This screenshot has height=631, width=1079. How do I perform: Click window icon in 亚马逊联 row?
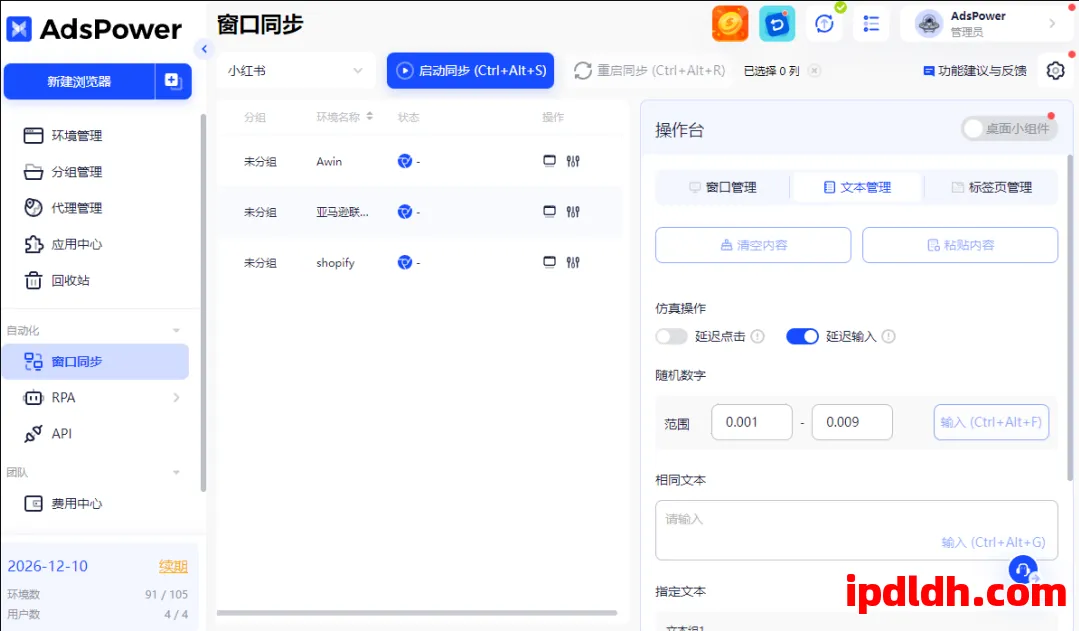[549, 211]
